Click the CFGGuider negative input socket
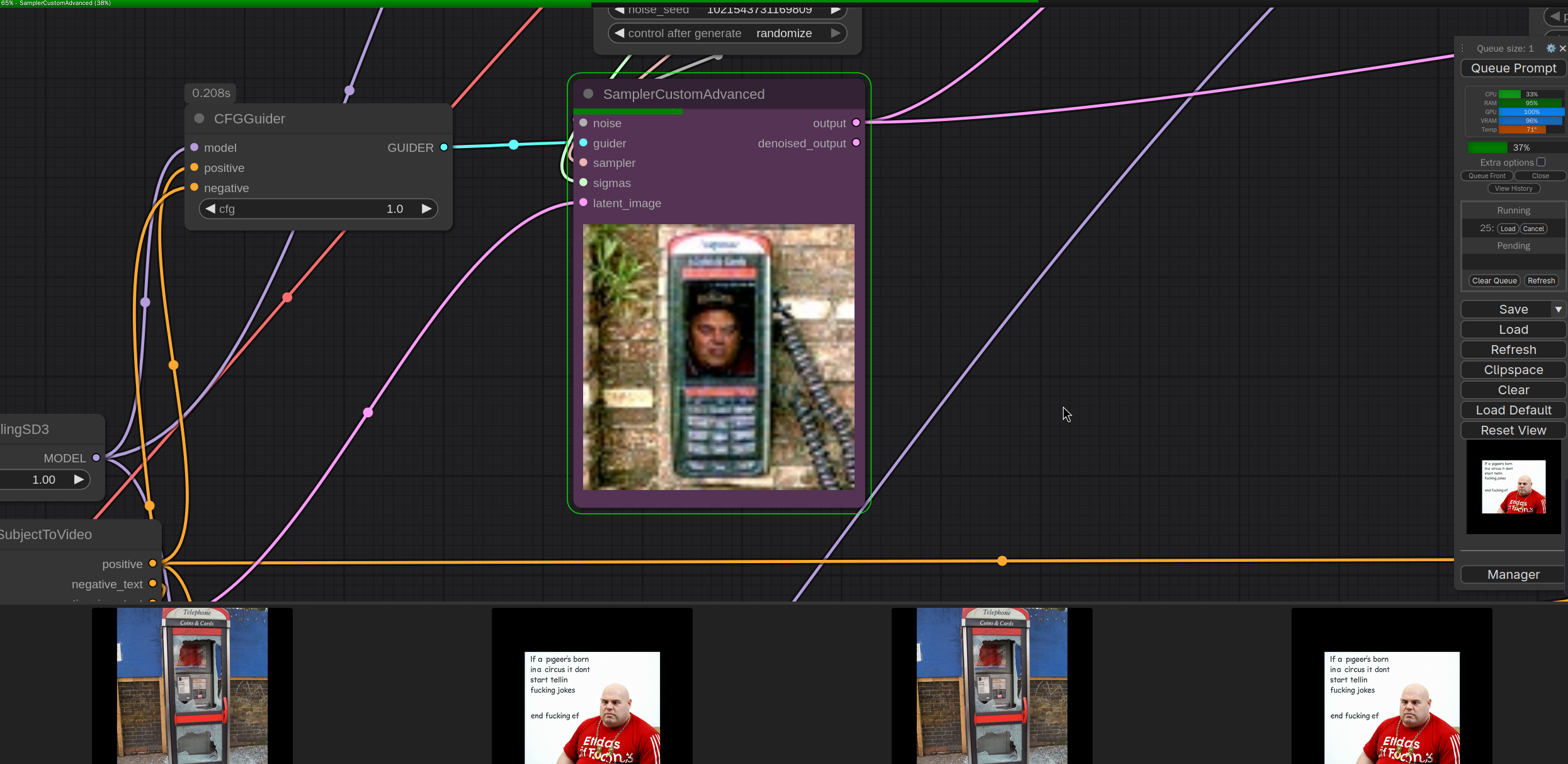This screenshot has height=764, width=1568. point(195,187)
